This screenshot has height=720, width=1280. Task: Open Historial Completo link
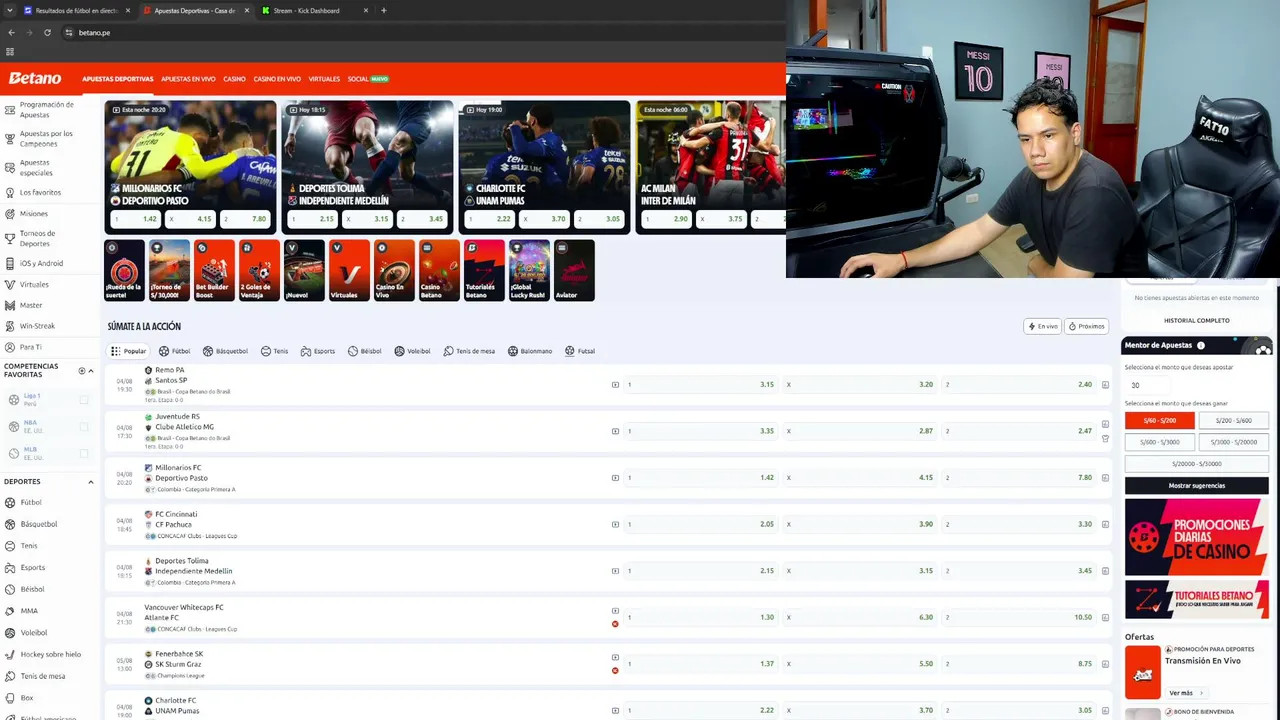(1197, 321)
